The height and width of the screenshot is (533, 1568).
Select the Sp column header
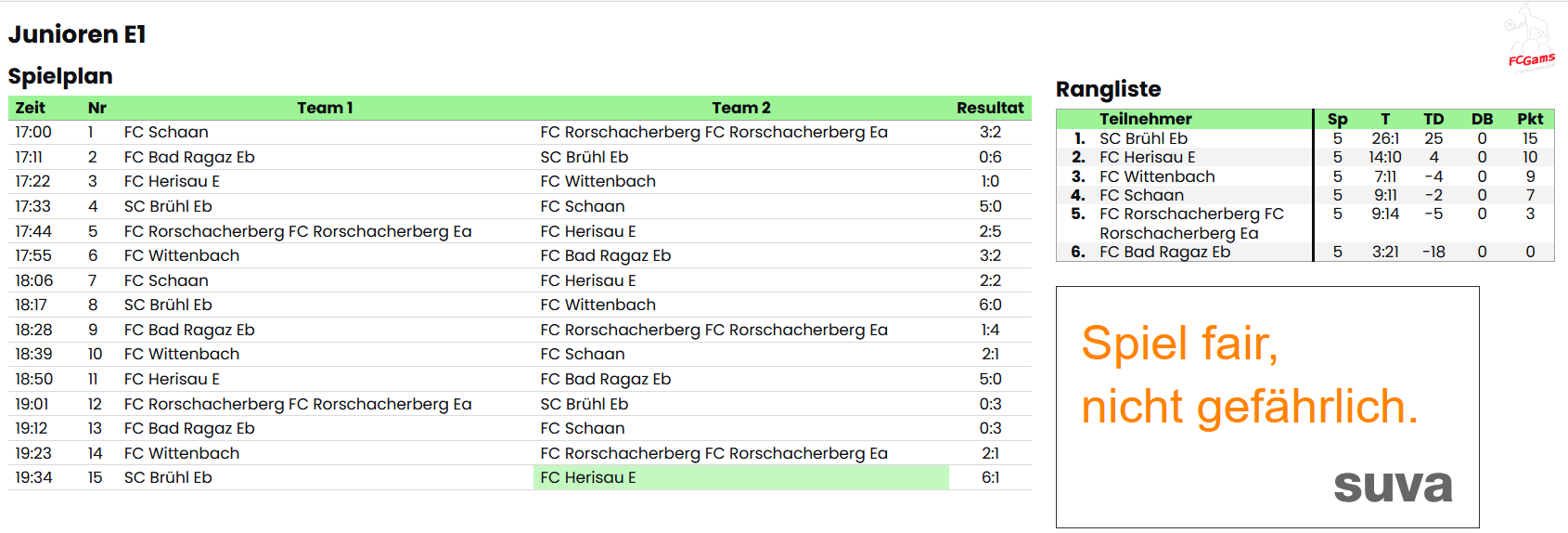[x=1337, y=119]
